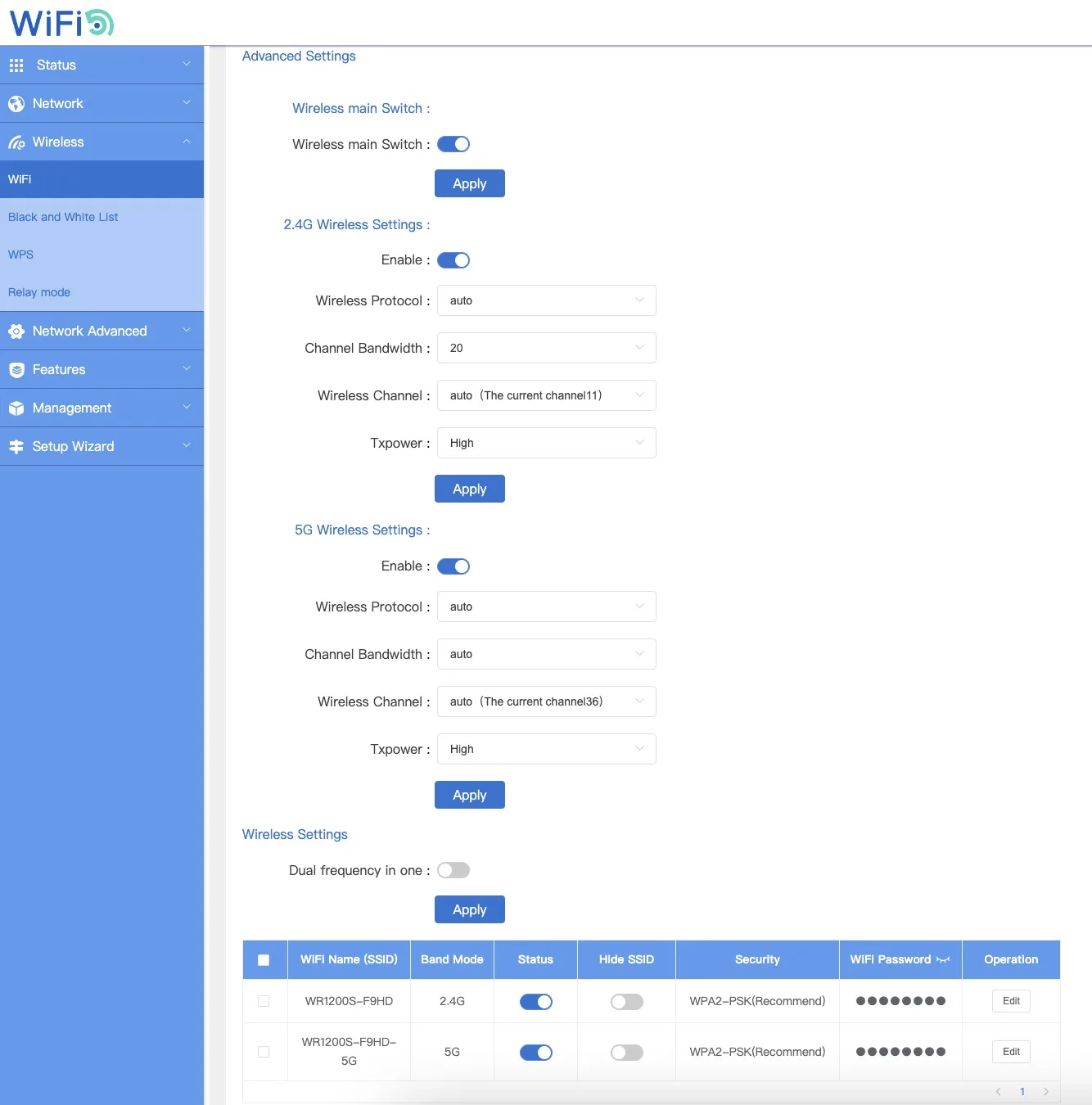Image resolution: width=1092 pixels, height=1105 pixels.
Task: Expand the 2.4G Txpower dropdown
Action: pos(546,443)
